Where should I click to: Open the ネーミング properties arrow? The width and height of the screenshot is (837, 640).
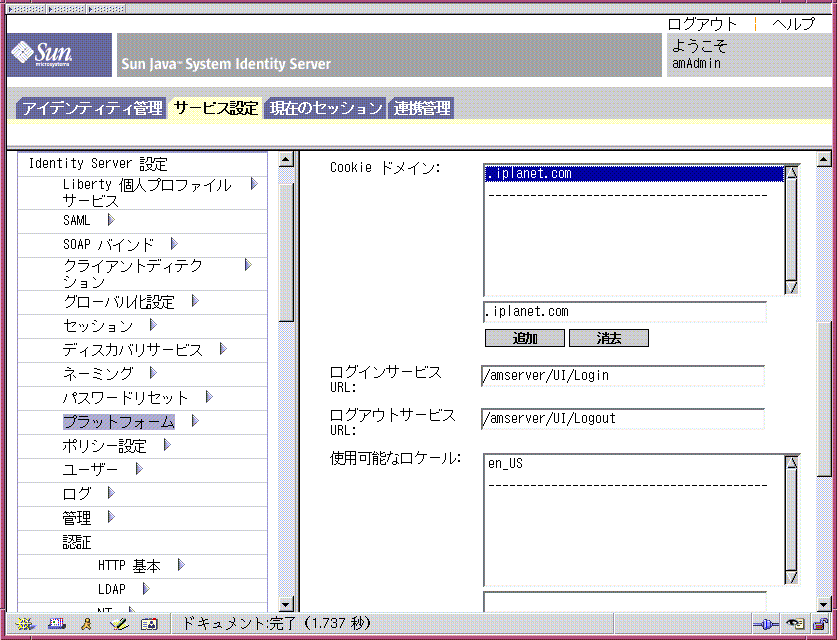(x=153, y=373)
